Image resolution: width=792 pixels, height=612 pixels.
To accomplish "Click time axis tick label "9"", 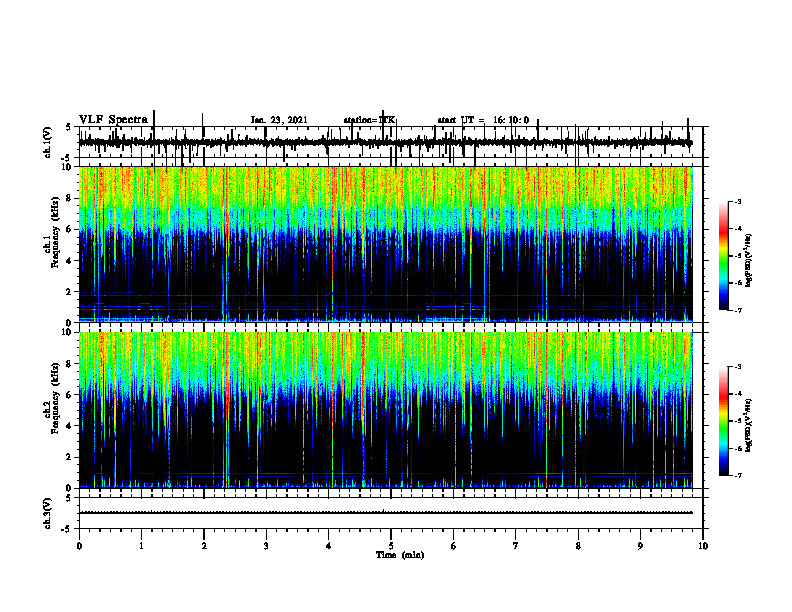I will coord(640,546).
